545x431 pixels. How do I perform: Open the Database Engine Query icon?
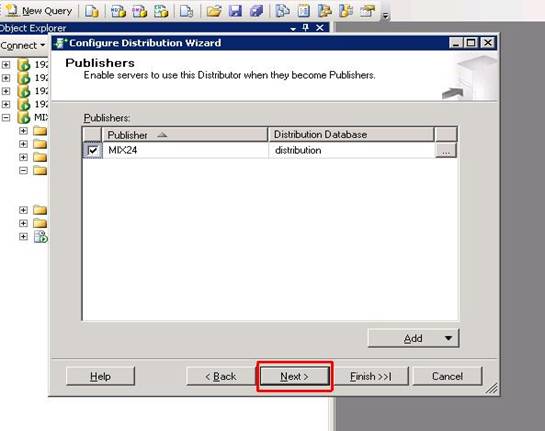(92, 11)
